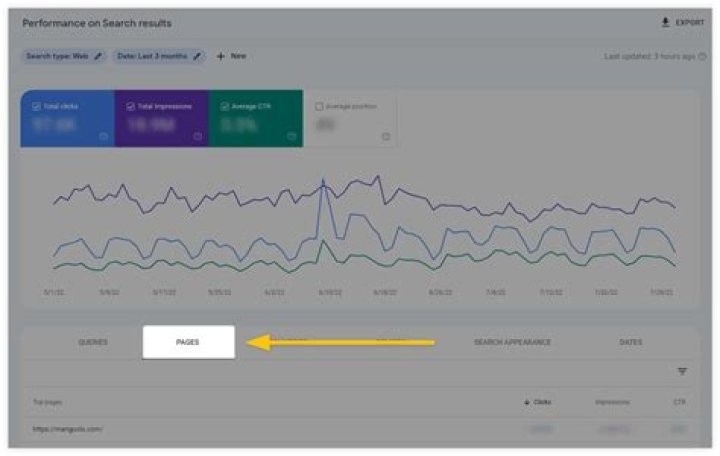Click the plus icon beside New
720x456 pixels.
(x=220, y=56)
